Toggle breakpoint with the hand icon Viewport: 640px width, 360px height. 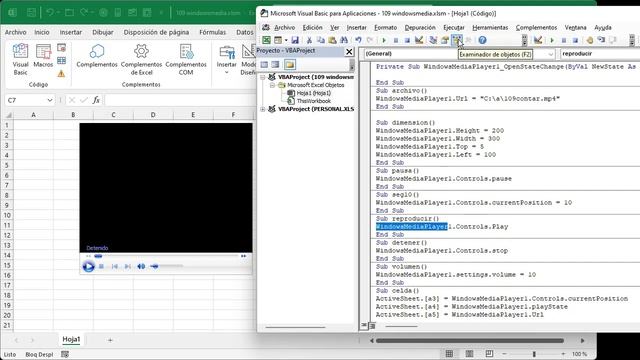pos(589,40)
